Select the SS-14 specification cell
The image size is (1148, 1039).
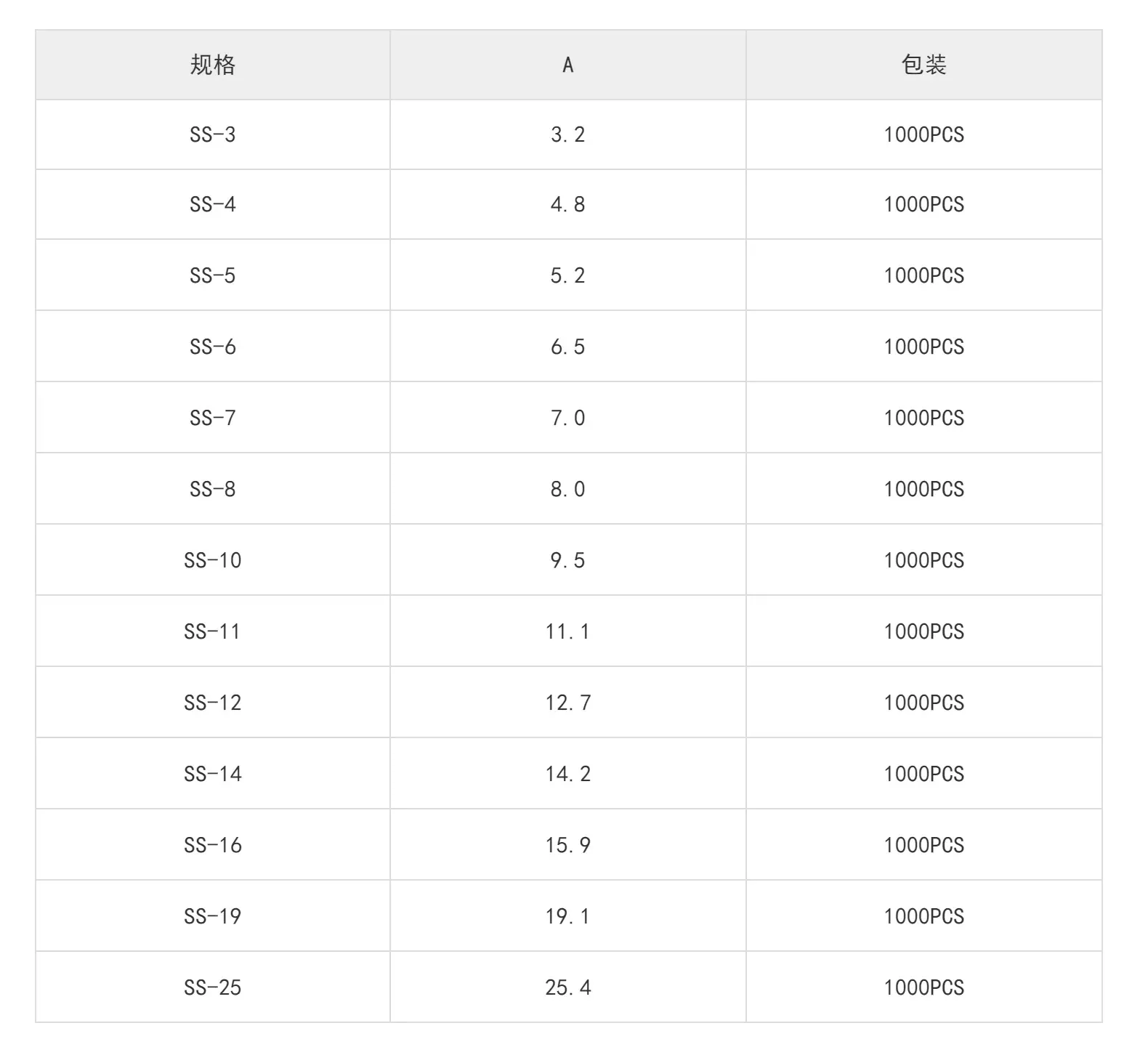213,774
